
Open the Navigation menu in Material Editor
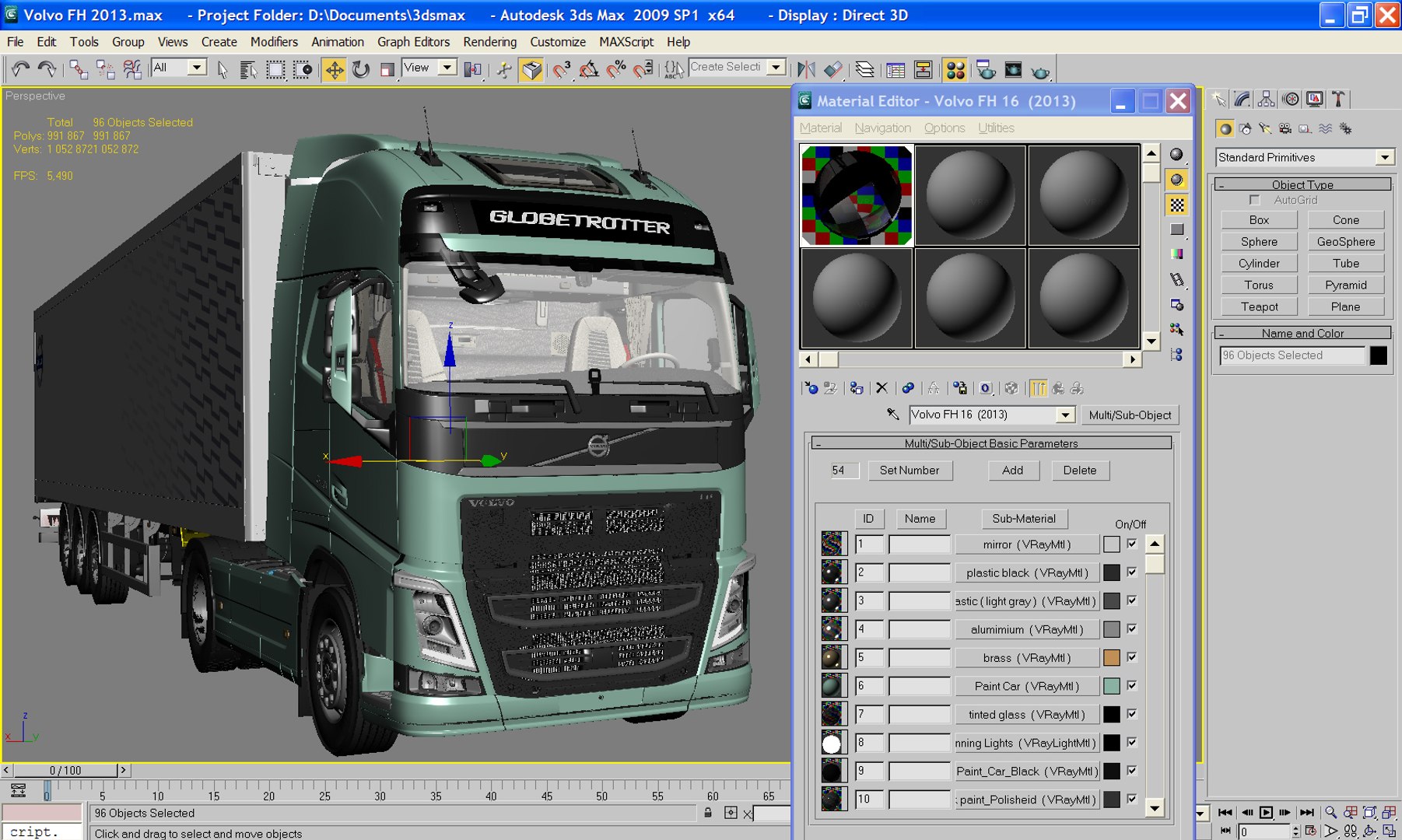tap(882, 128)
